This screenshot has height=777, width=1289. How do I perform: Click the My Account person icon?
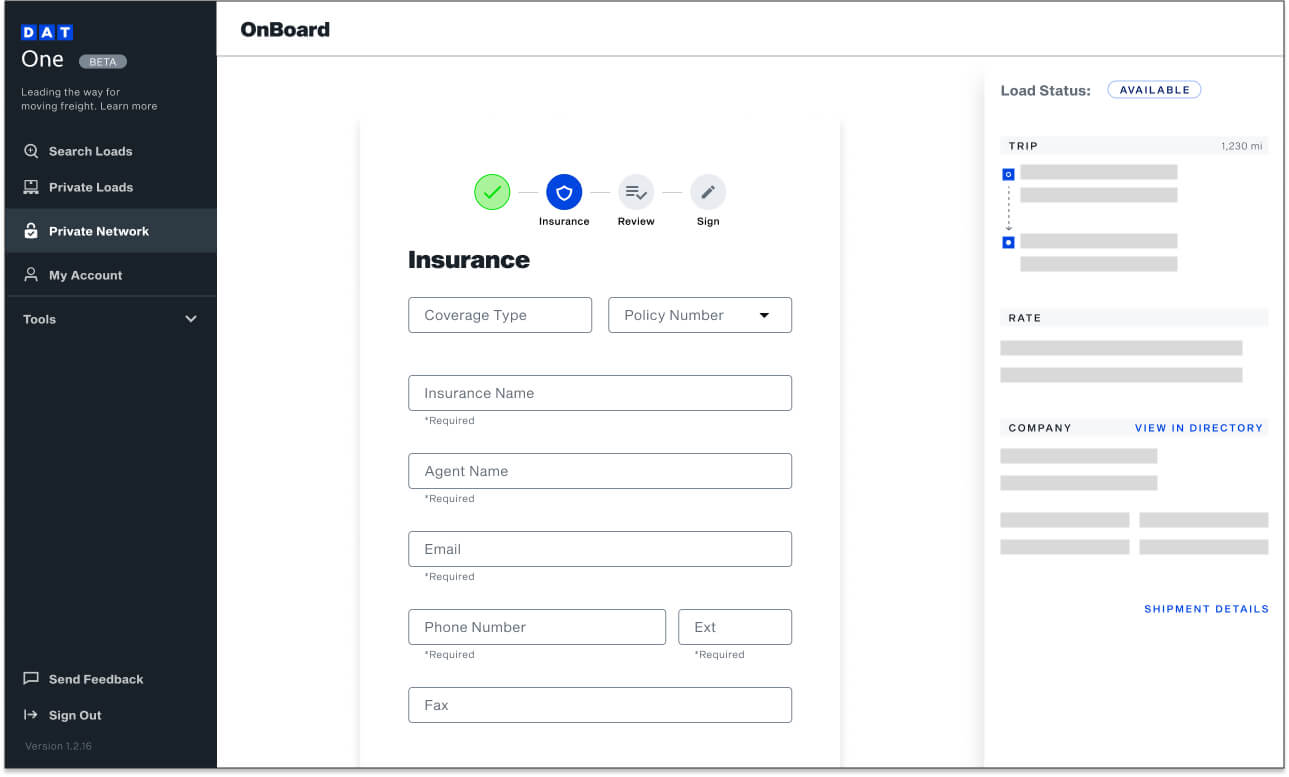tap(31, 275)
